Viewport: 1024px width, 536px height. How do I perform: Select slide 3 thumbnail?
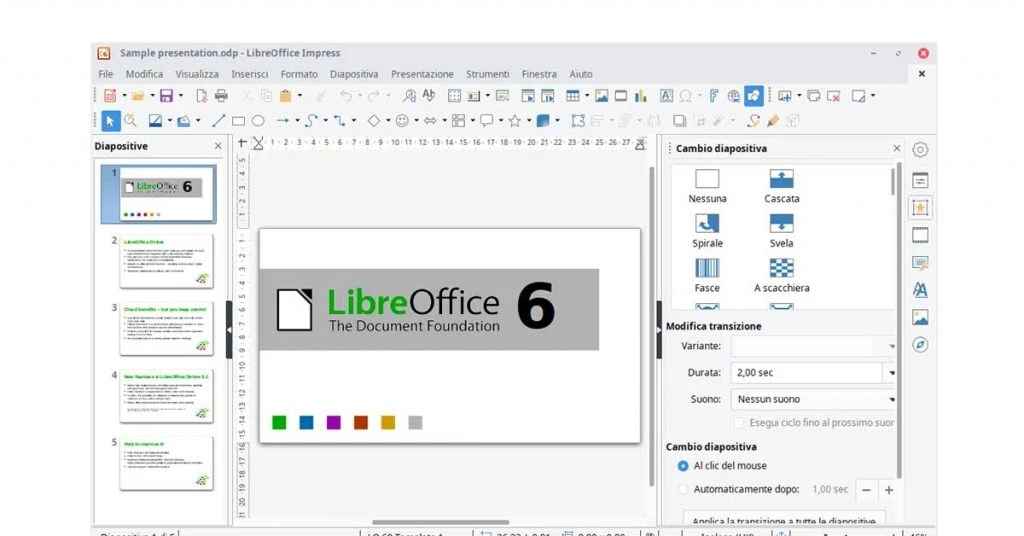167,328
